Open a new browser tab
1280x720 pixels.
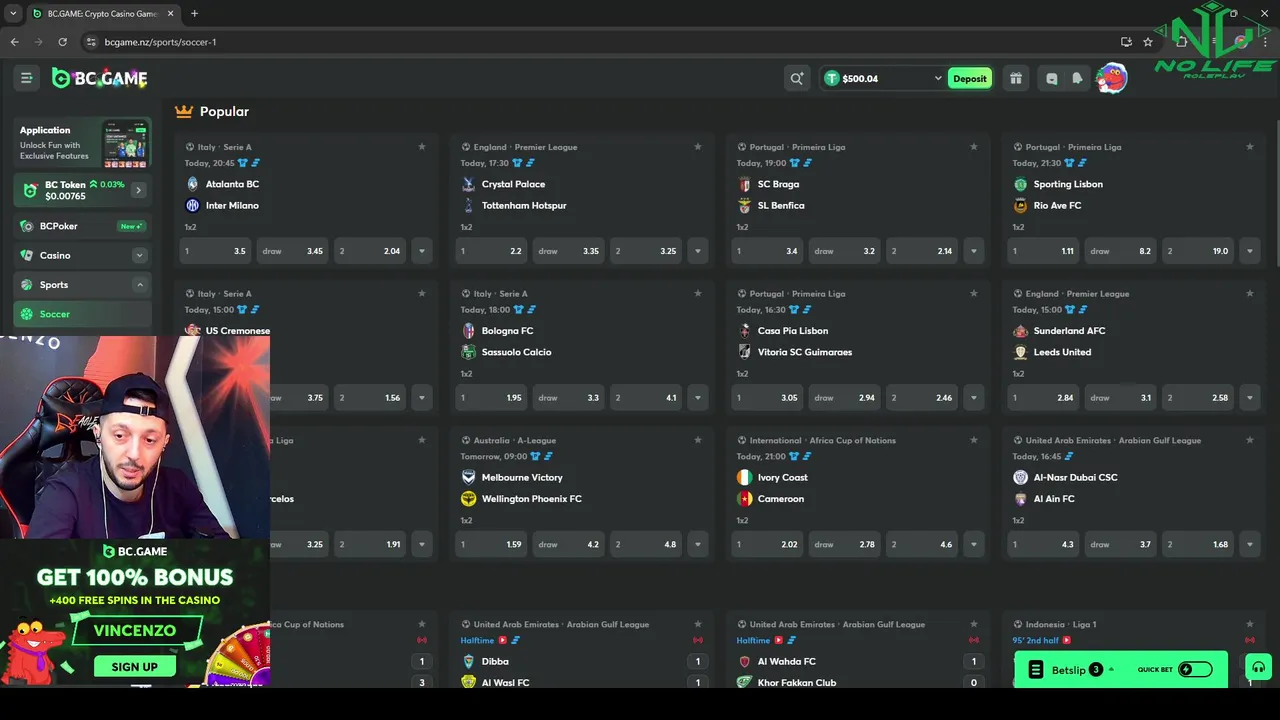click(x=194, y=13)
